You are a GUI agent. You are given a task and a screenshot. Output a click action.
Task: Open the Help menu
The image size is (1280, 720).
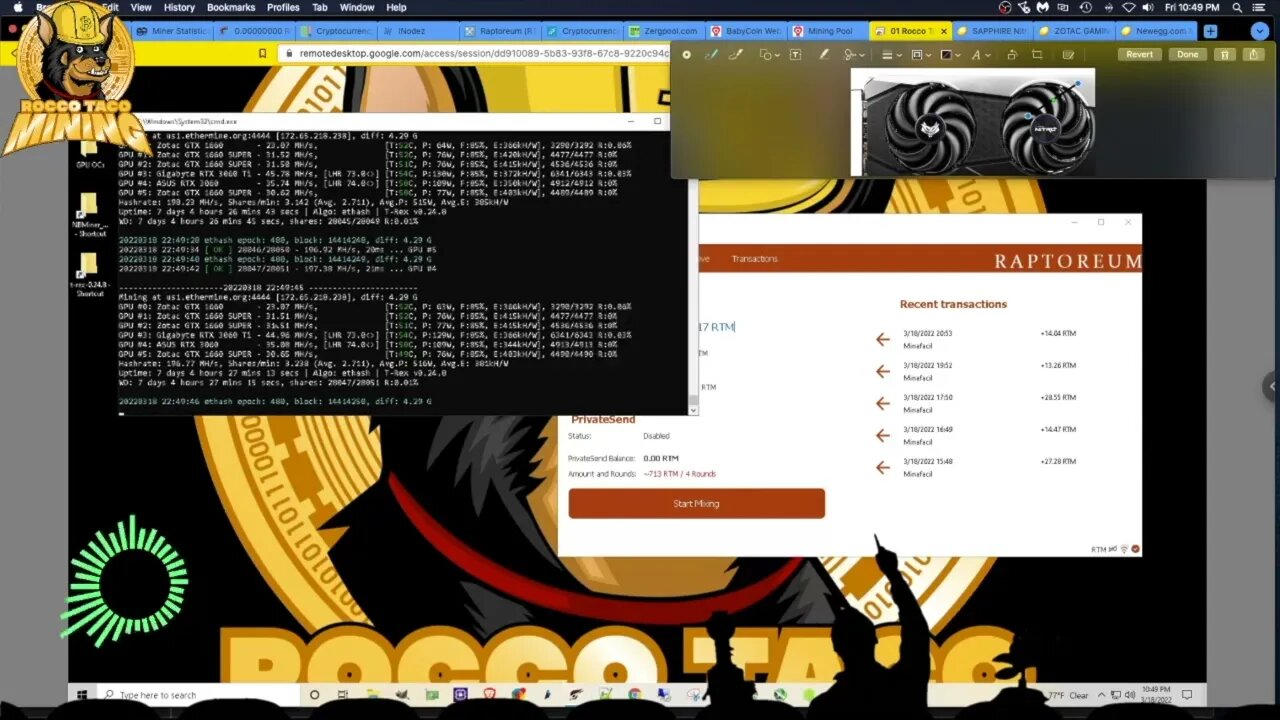pos(397,7)
